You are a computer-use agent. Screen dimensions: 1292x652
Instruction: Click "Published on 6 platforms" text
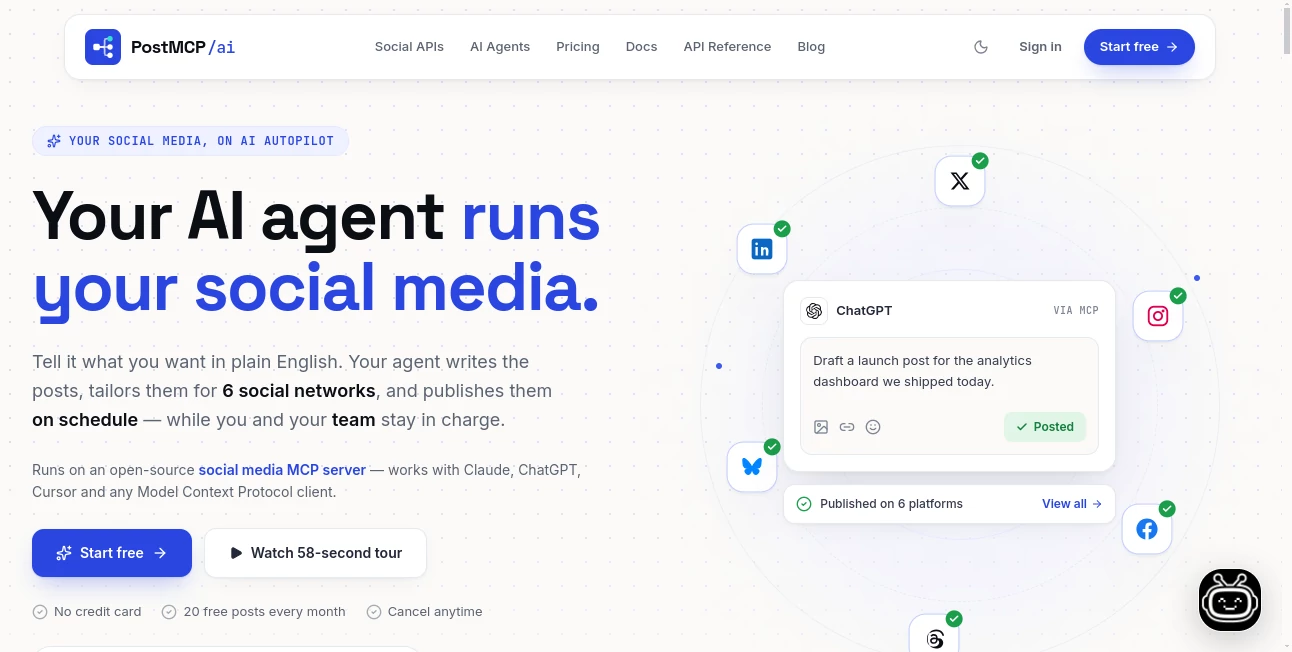tap(891, 504)
